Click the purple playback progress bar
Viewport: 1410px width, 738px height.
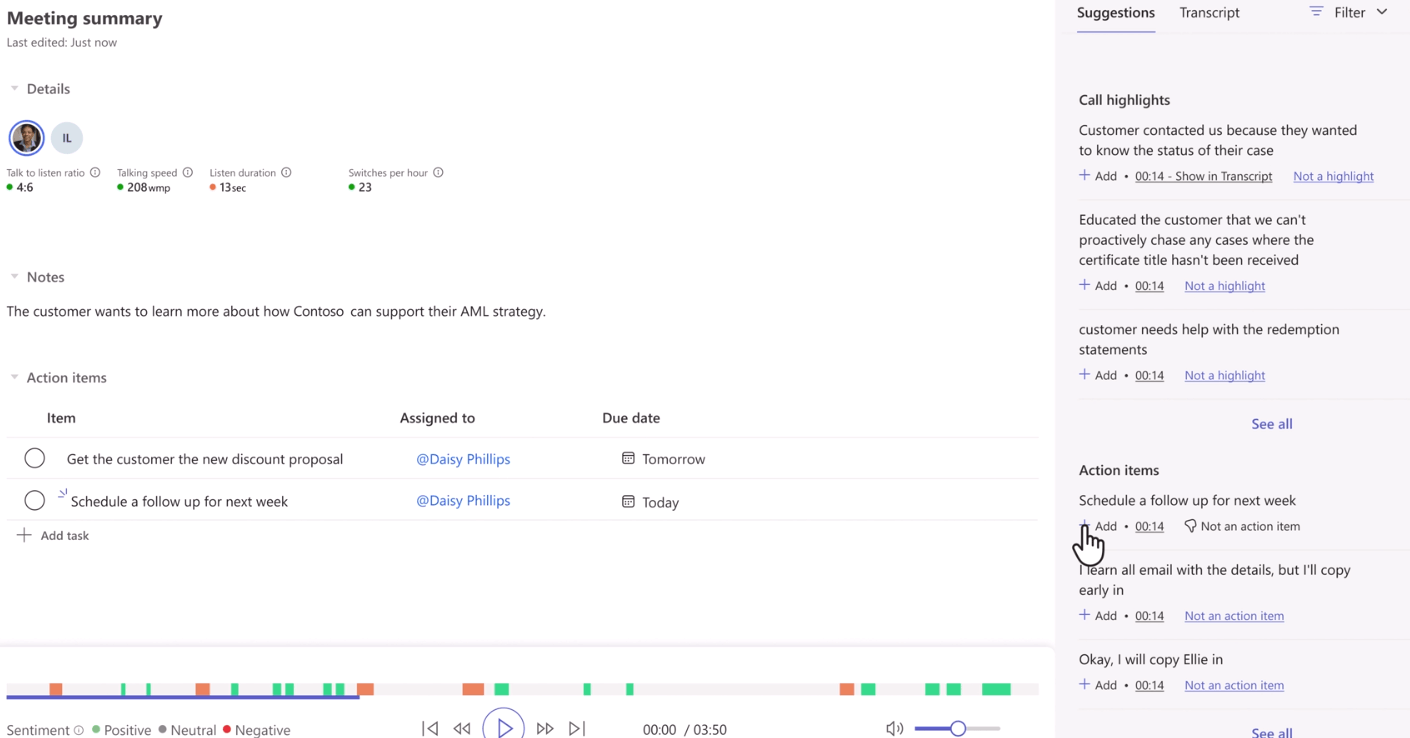pyautogui.click(x=183, y=696)
